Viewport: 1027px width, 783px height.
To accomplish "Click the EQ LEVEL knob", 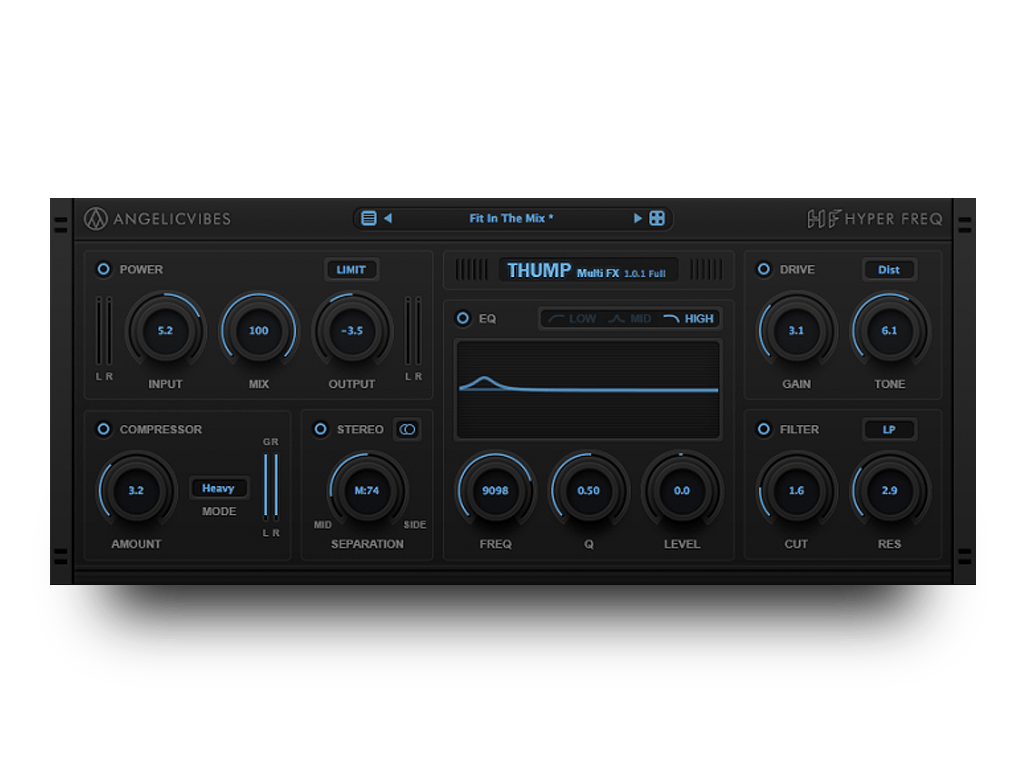I will [x=682, y=490].
